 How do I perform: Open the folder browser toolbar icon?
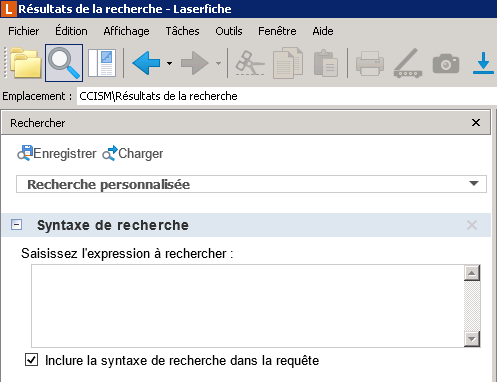pos(26,63)
